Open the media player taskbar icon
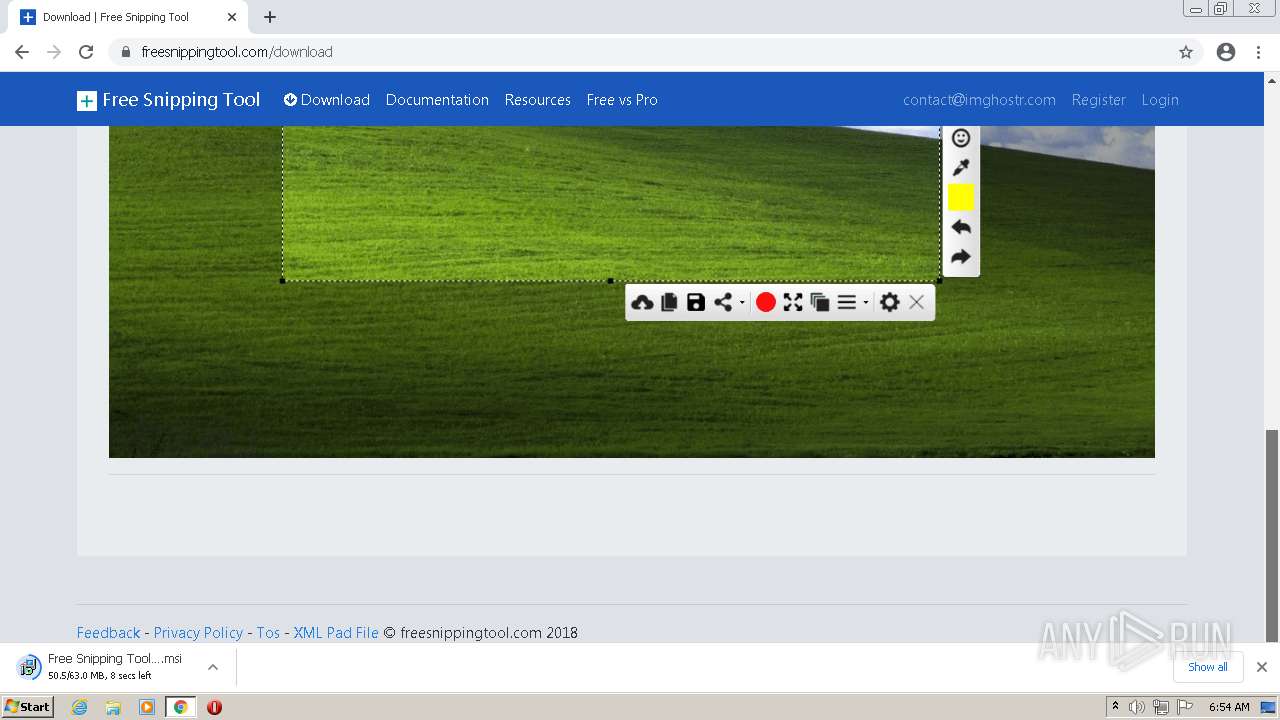The height and width of the screenshot is (720, 1280). point(147,707)
